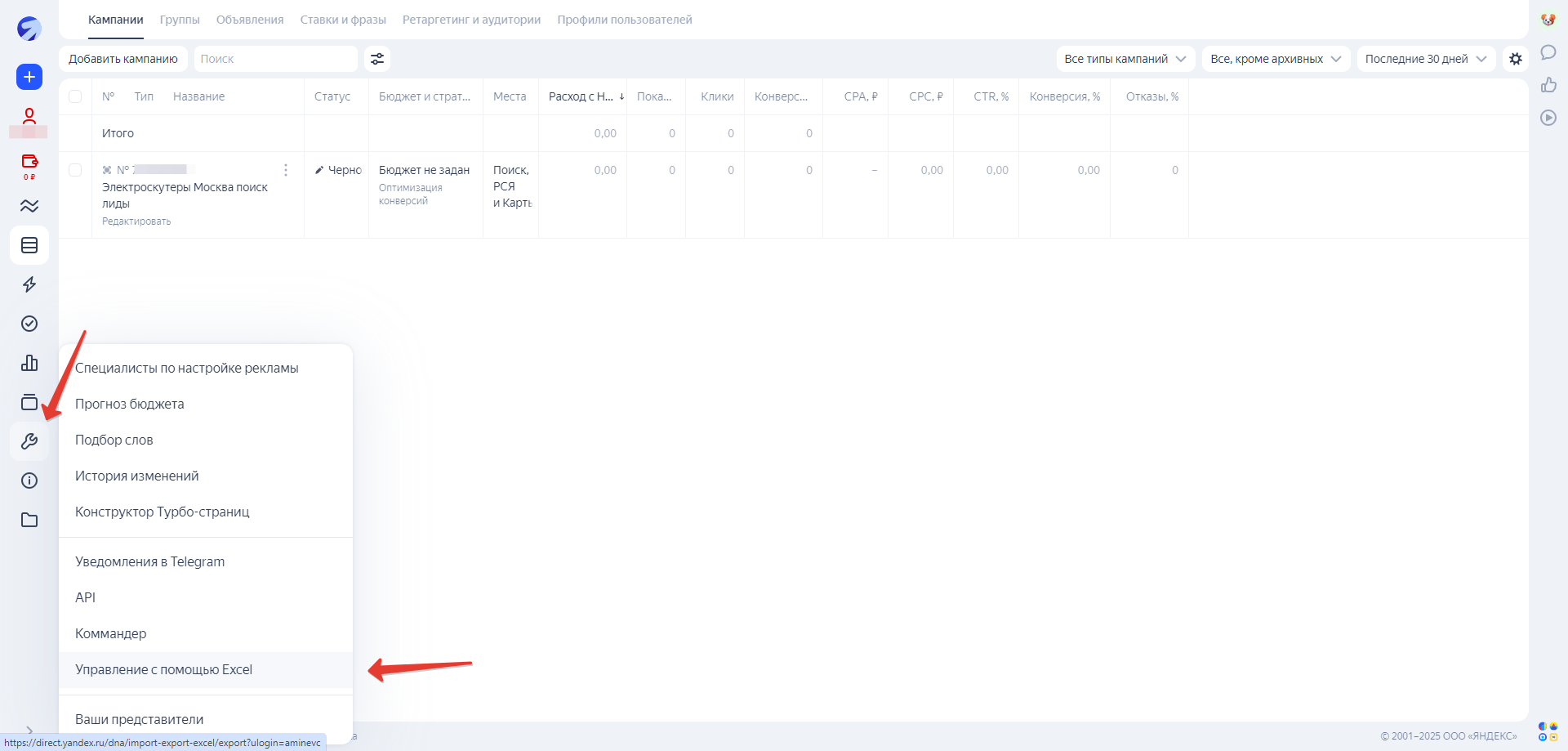Screen dimensions: 1568x751
Task: Click the Название column header
Action: pos(198,96)
